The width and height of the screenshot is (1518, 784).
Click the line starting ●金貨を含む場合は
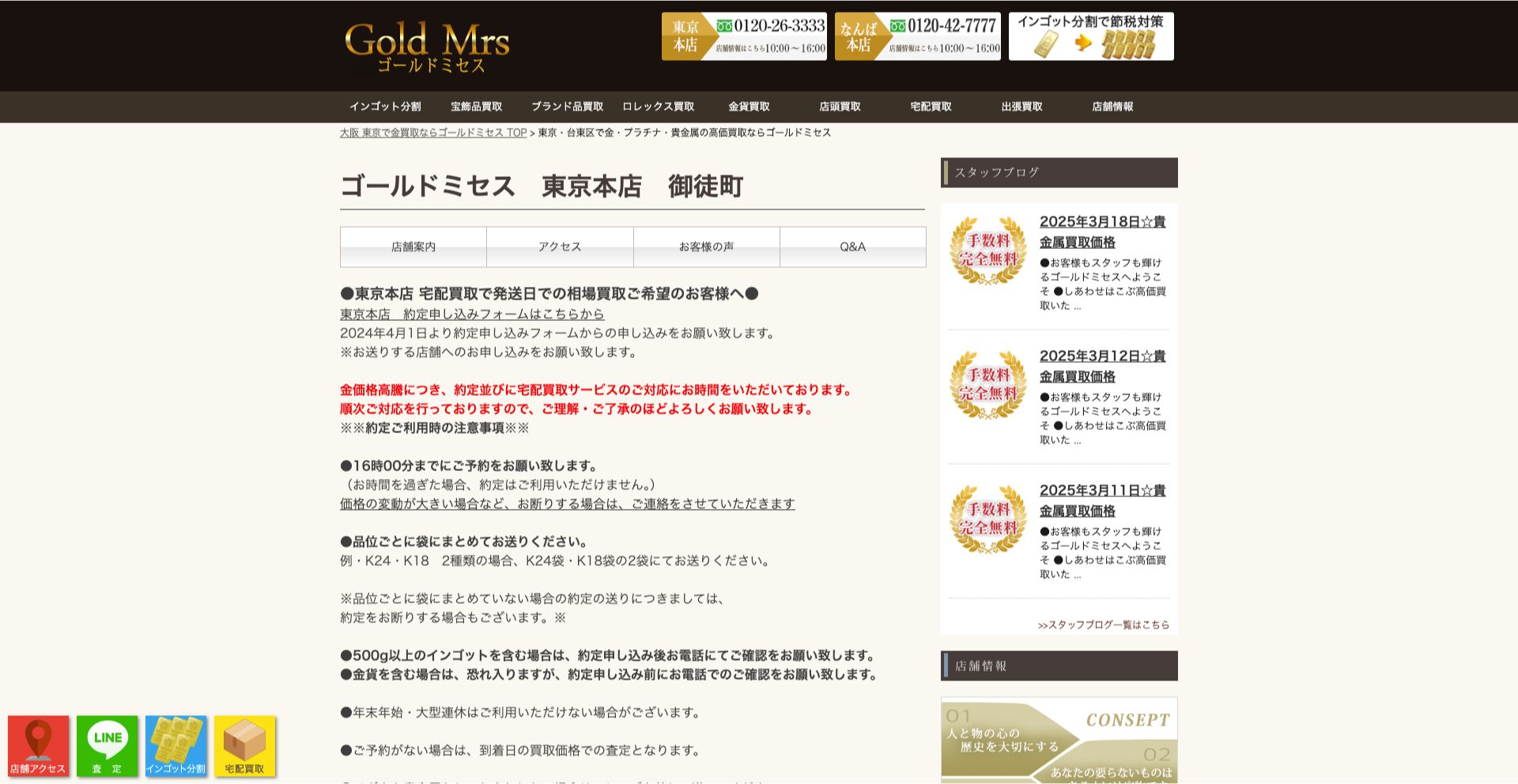(610, 674)
